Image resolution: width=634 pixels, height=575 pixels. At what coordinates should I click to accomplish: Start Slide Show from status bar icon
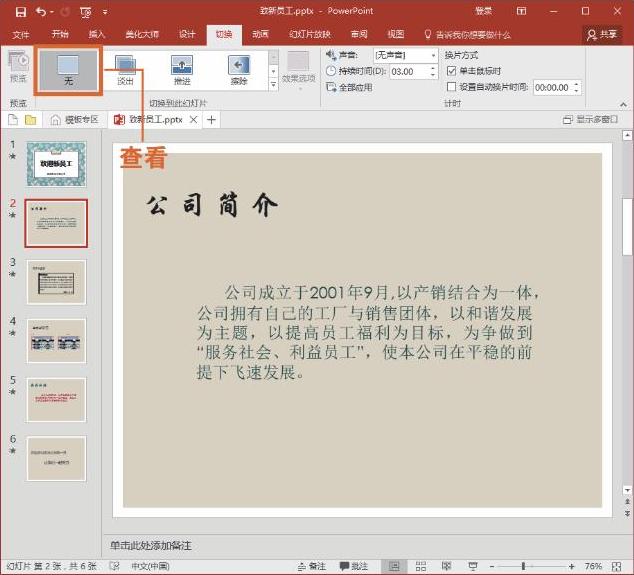pos(472,567)
